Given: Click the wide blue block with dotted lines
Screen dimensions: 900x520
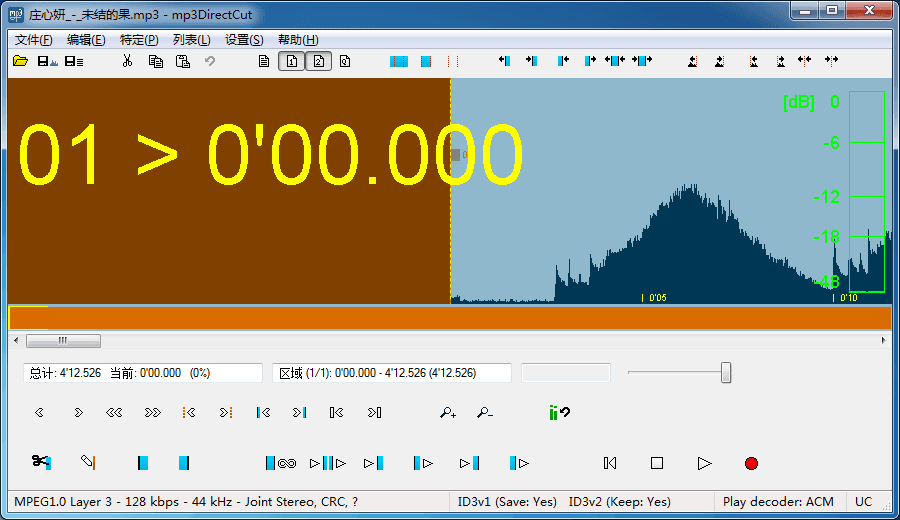Looking at the screenshot, I should coord(399,61).
